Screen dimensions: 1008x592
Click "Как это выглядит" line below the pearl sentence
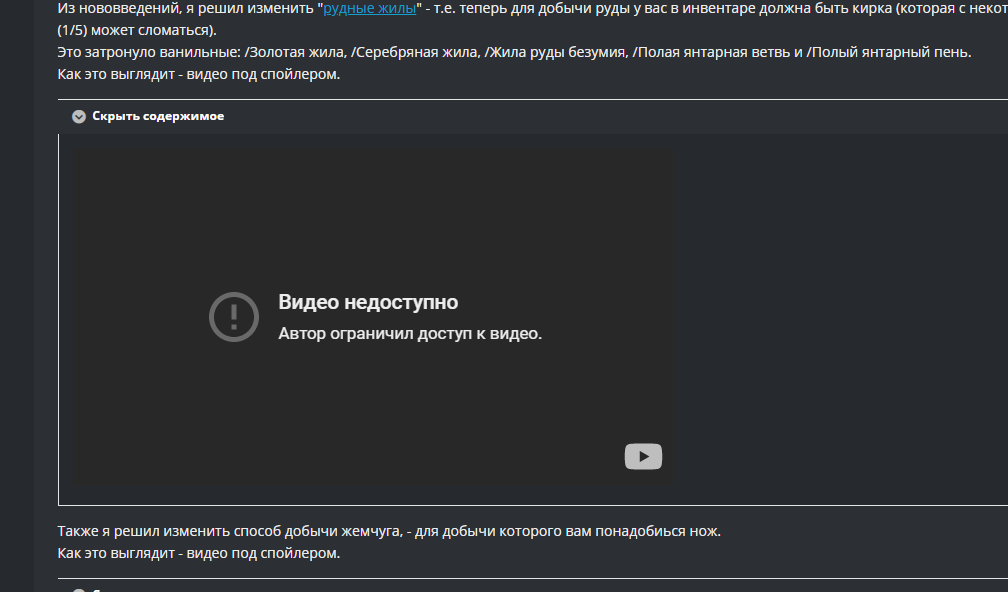[x=198, y=553]
